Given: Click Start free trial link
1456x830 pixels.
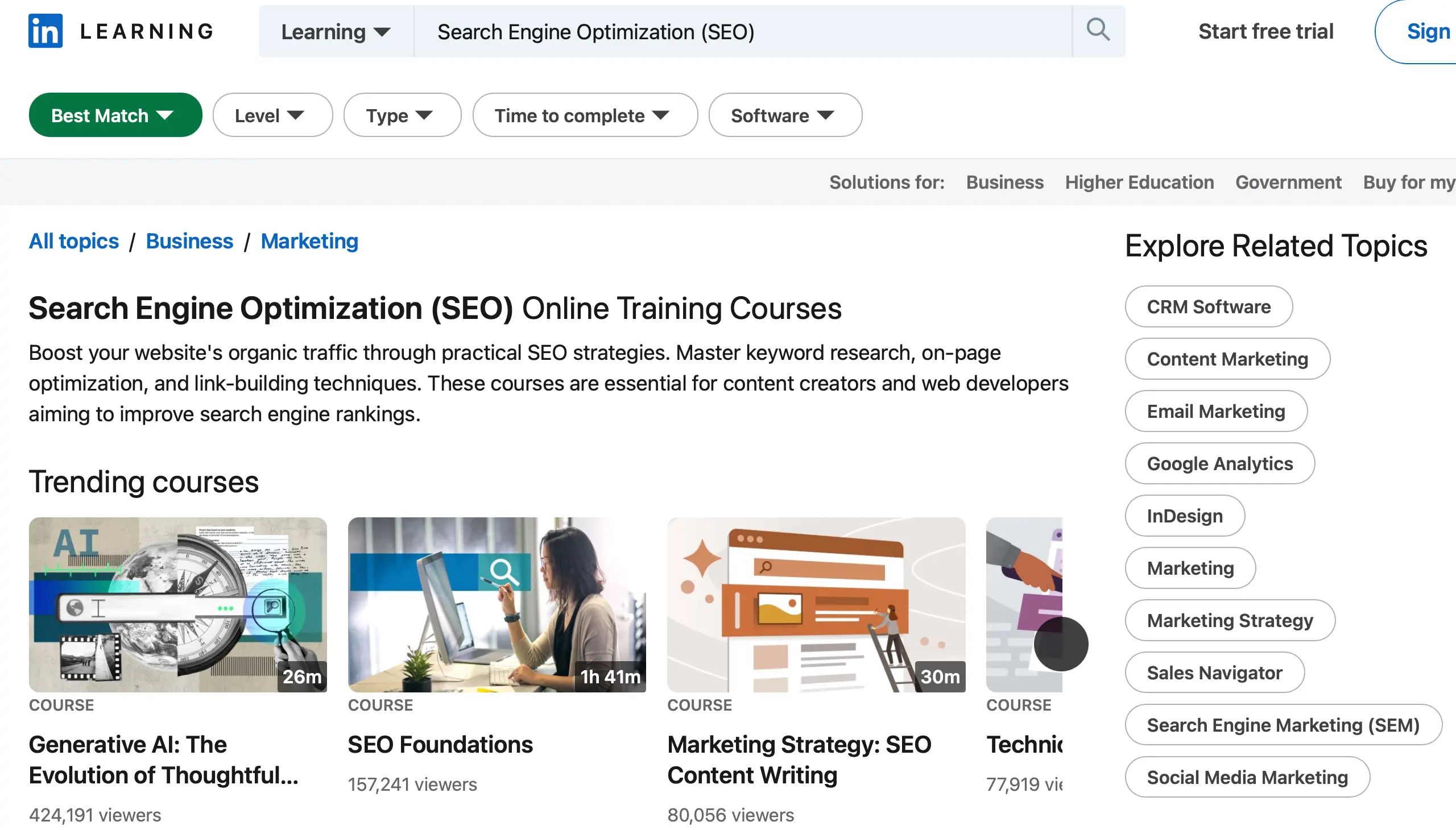Looking at the screenshot, I should click(x=1265, y=31).
